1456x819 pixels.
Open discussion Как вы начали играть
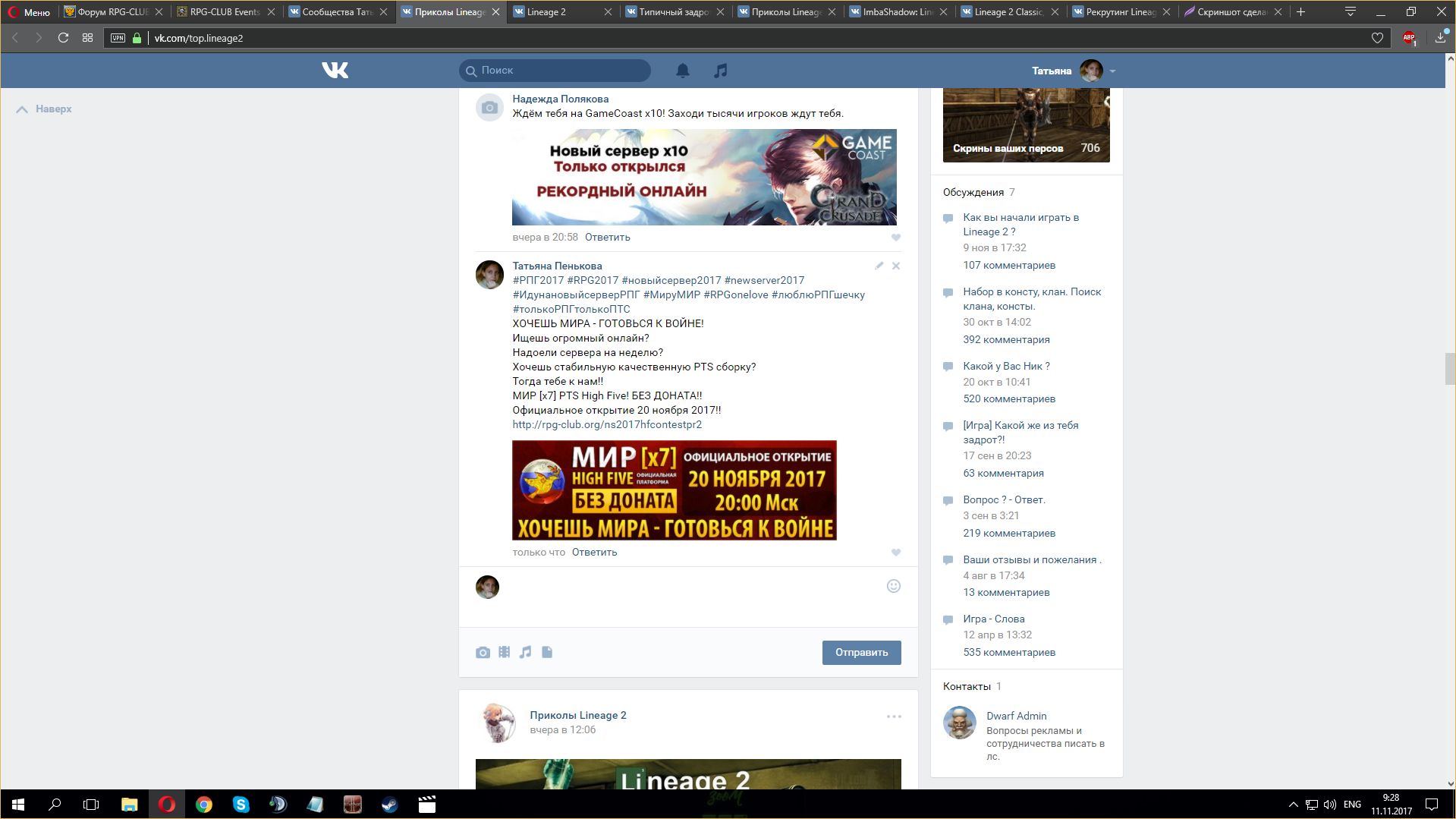(1020, 225)
